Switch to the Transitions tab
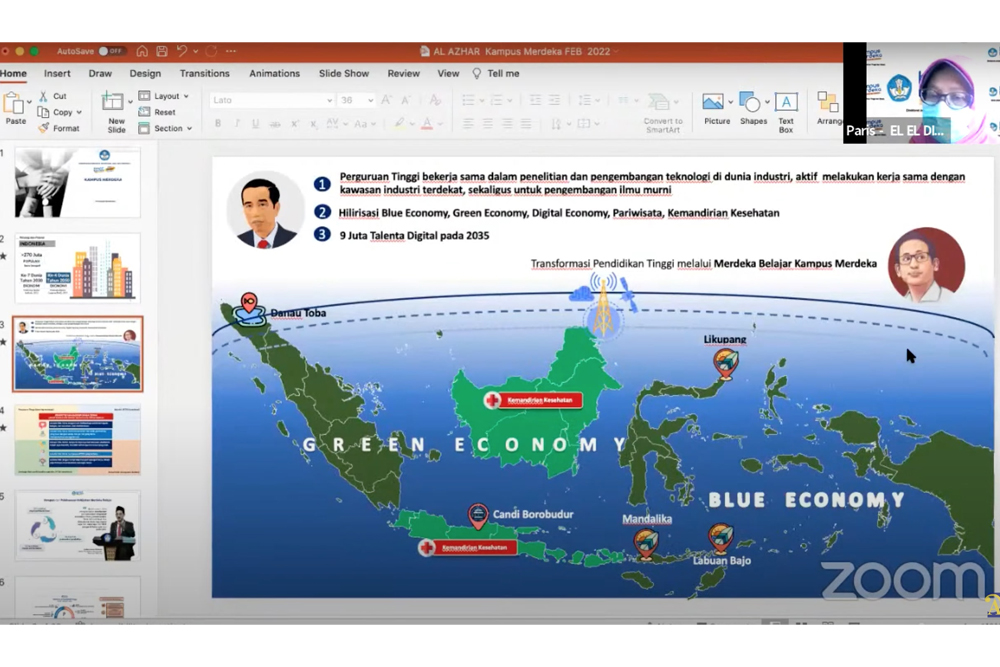This screenshot has height=667, width=1000. point(204,73)
